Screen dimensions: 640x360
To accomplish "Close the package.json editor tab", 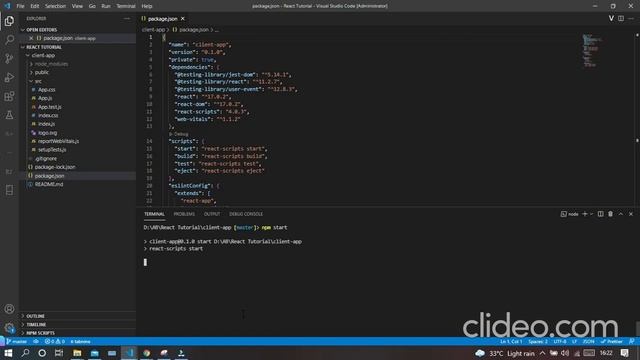I will pyautogui.click(x=183, y=19).
